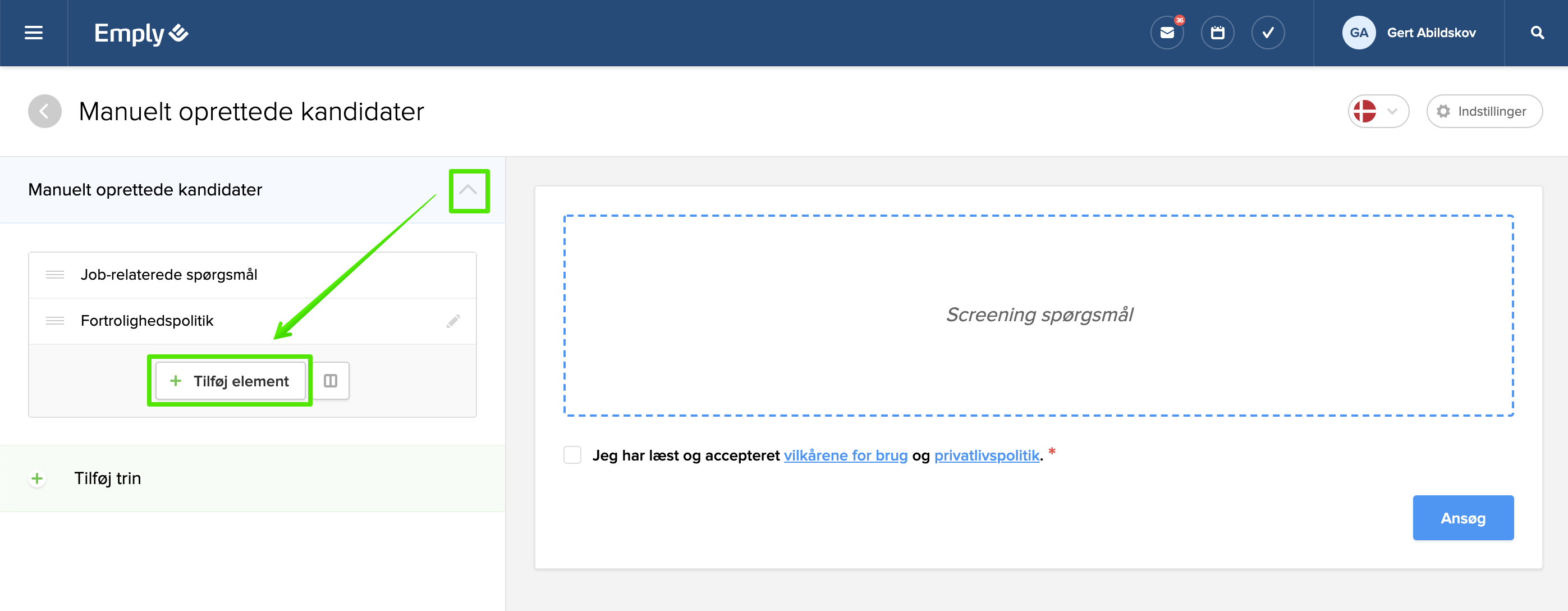This screenshot has width=1568, height=611.
Task: Open the calendar icon in header
Action: tap(1217, 33)
